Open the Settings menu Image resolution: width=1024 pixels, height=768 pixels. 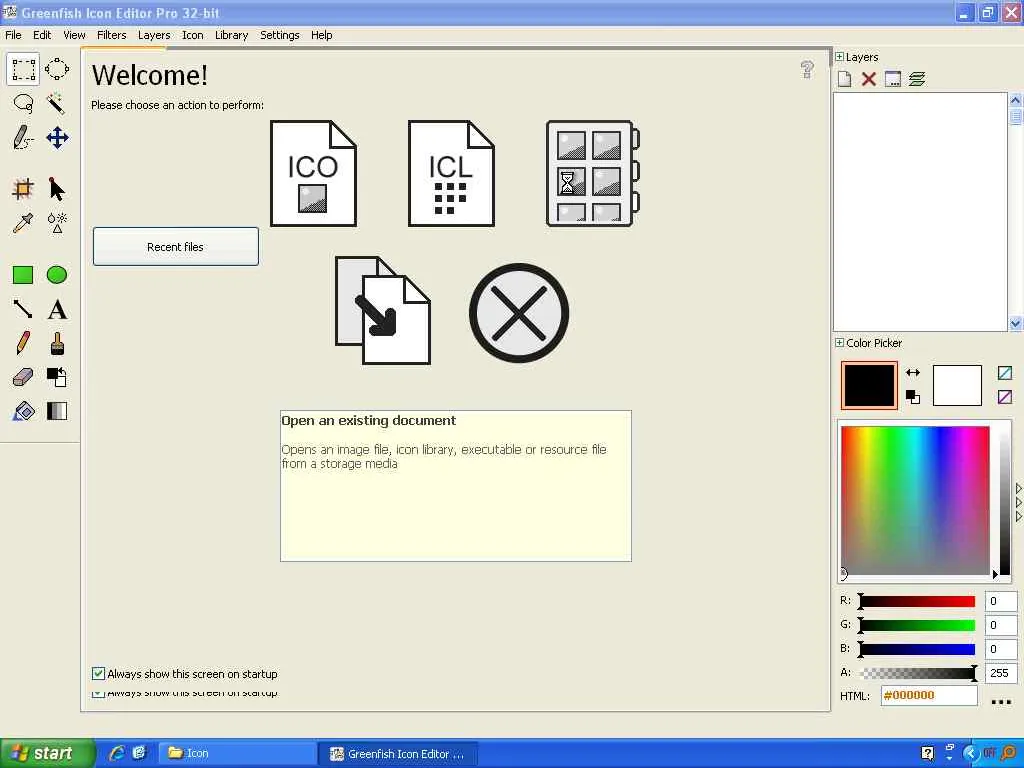pos(280,35)
